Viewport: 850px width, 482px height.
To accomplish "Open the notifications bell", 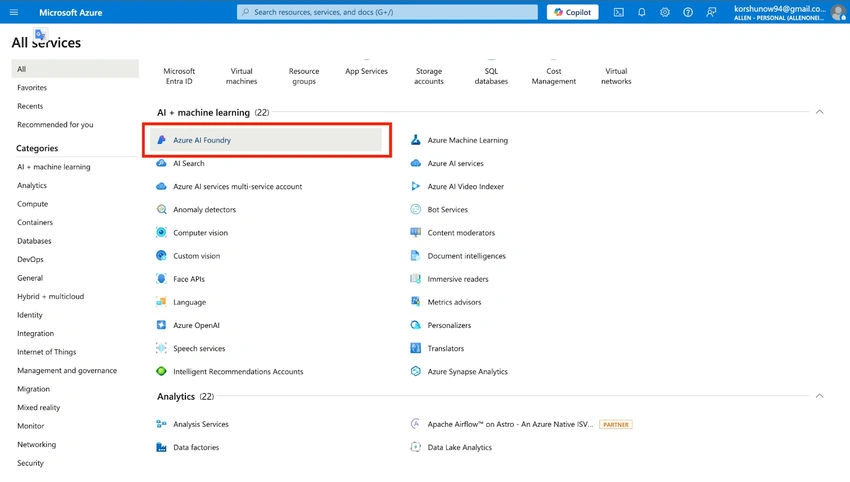I will [x=642, y=12].
